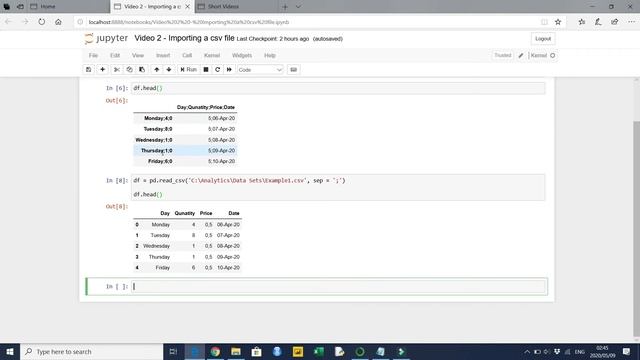
Task: Add page to favorites with star icon
Action: pyautogui.click(x=558, y=22)
